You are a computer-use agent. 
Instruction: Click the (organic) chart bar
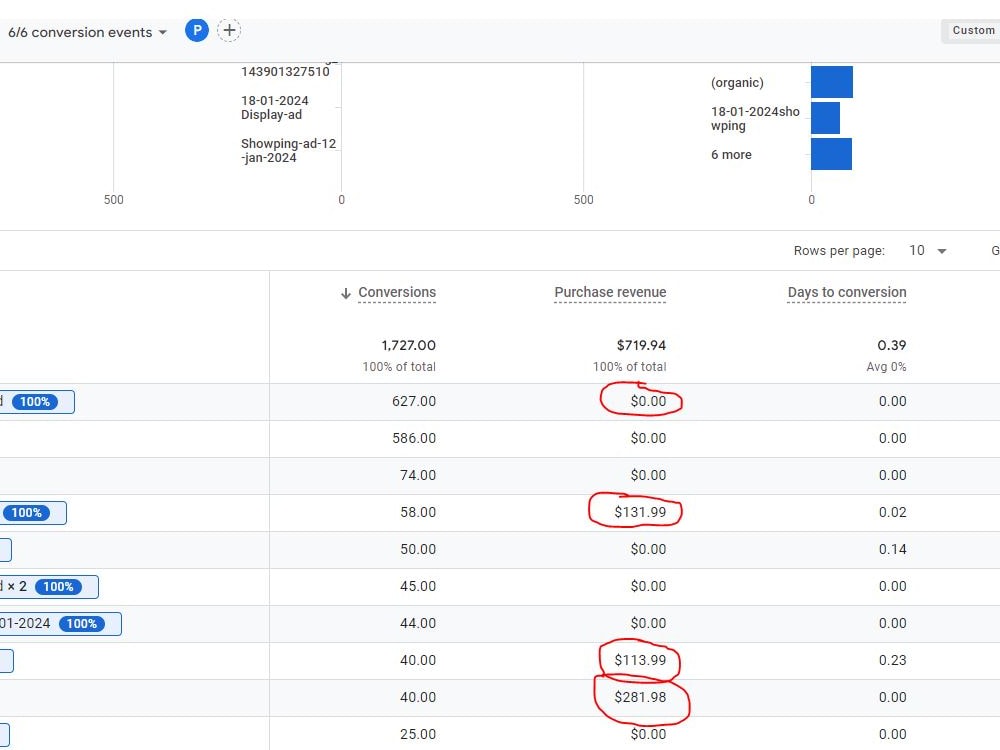832,82
